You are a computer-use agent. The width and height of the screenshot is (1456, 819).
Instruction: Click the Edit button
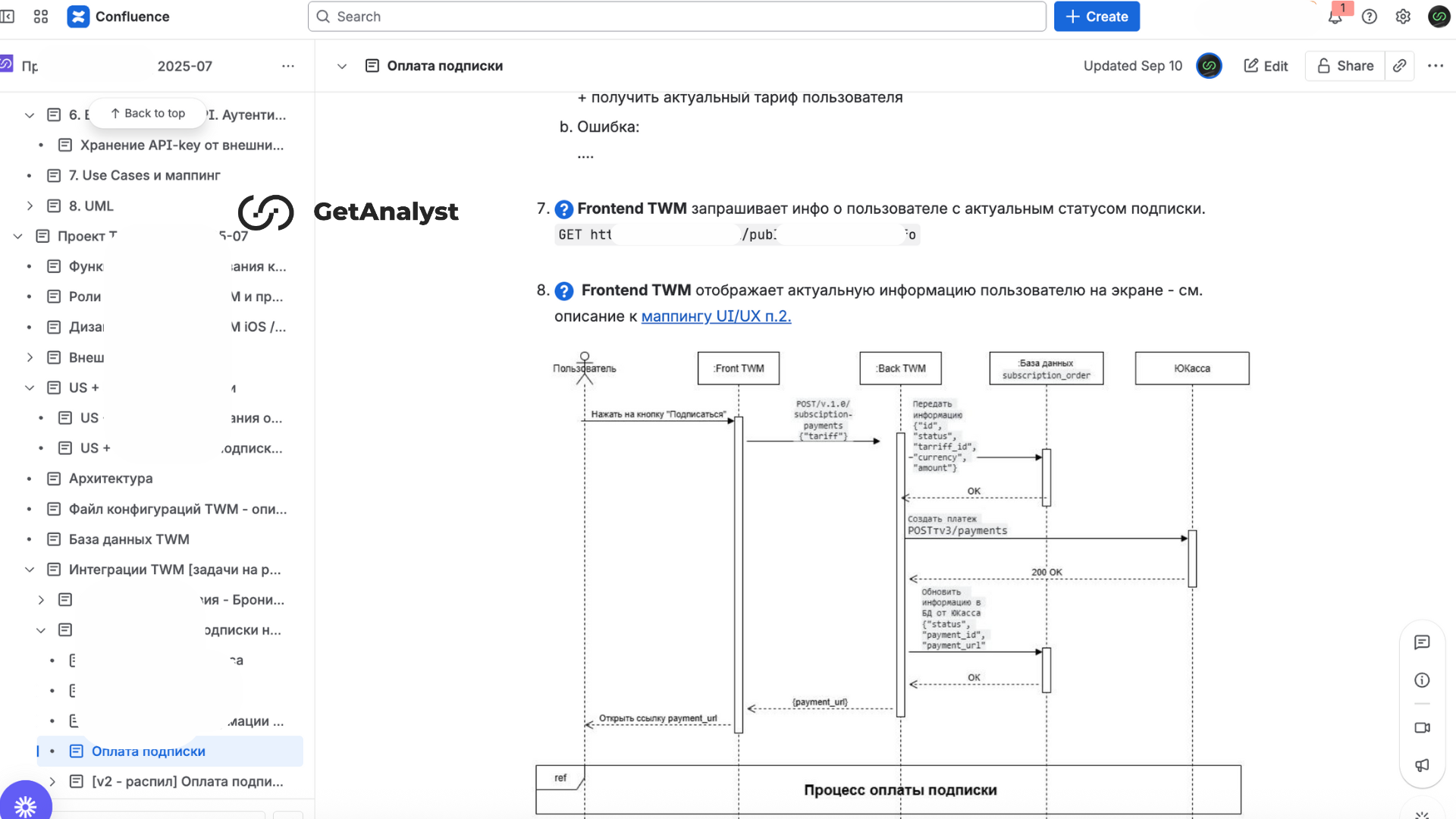pyautogui.click(x=1266, y=66)
